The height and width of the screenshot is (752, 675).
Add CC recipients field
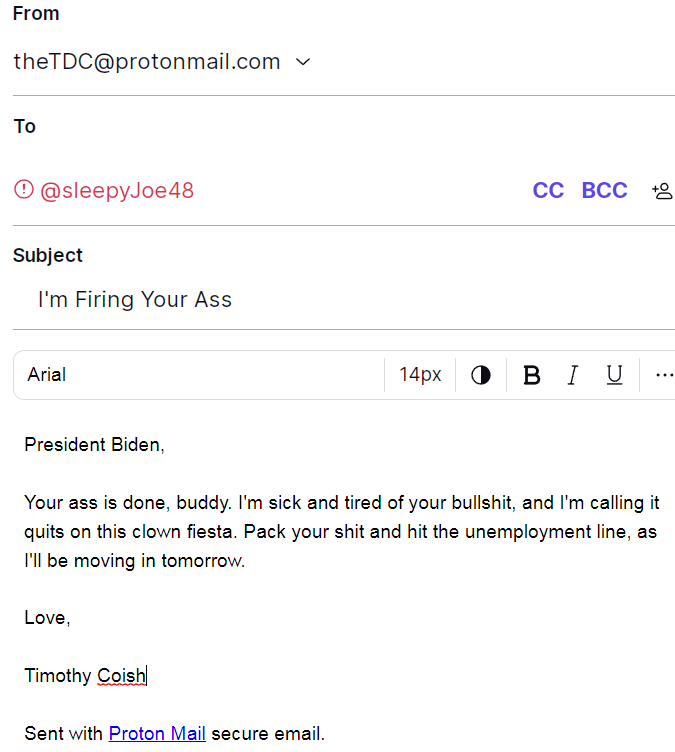[x=548, y=190]
